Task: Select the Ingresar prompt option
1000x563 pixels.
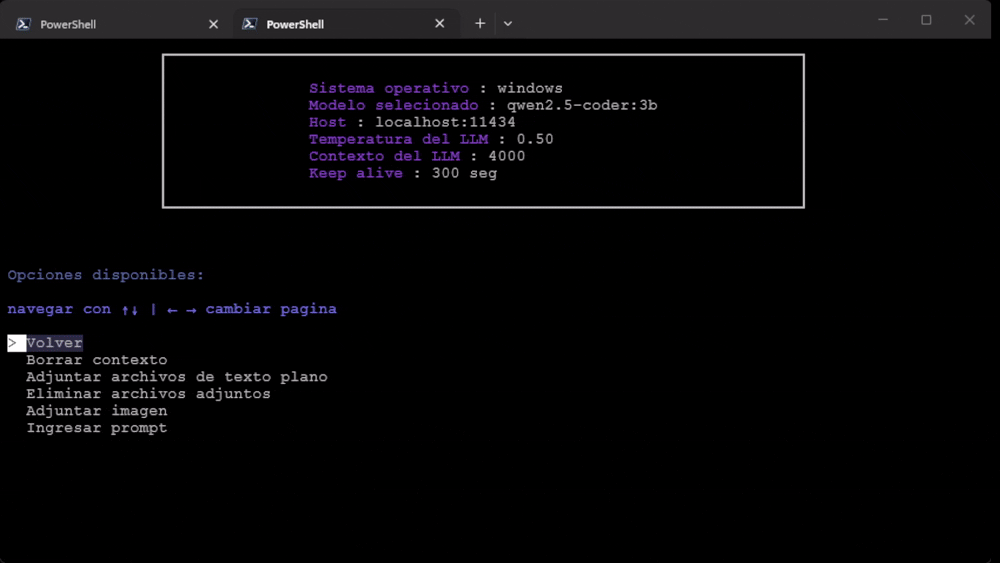Action: [x=96, y=428]
